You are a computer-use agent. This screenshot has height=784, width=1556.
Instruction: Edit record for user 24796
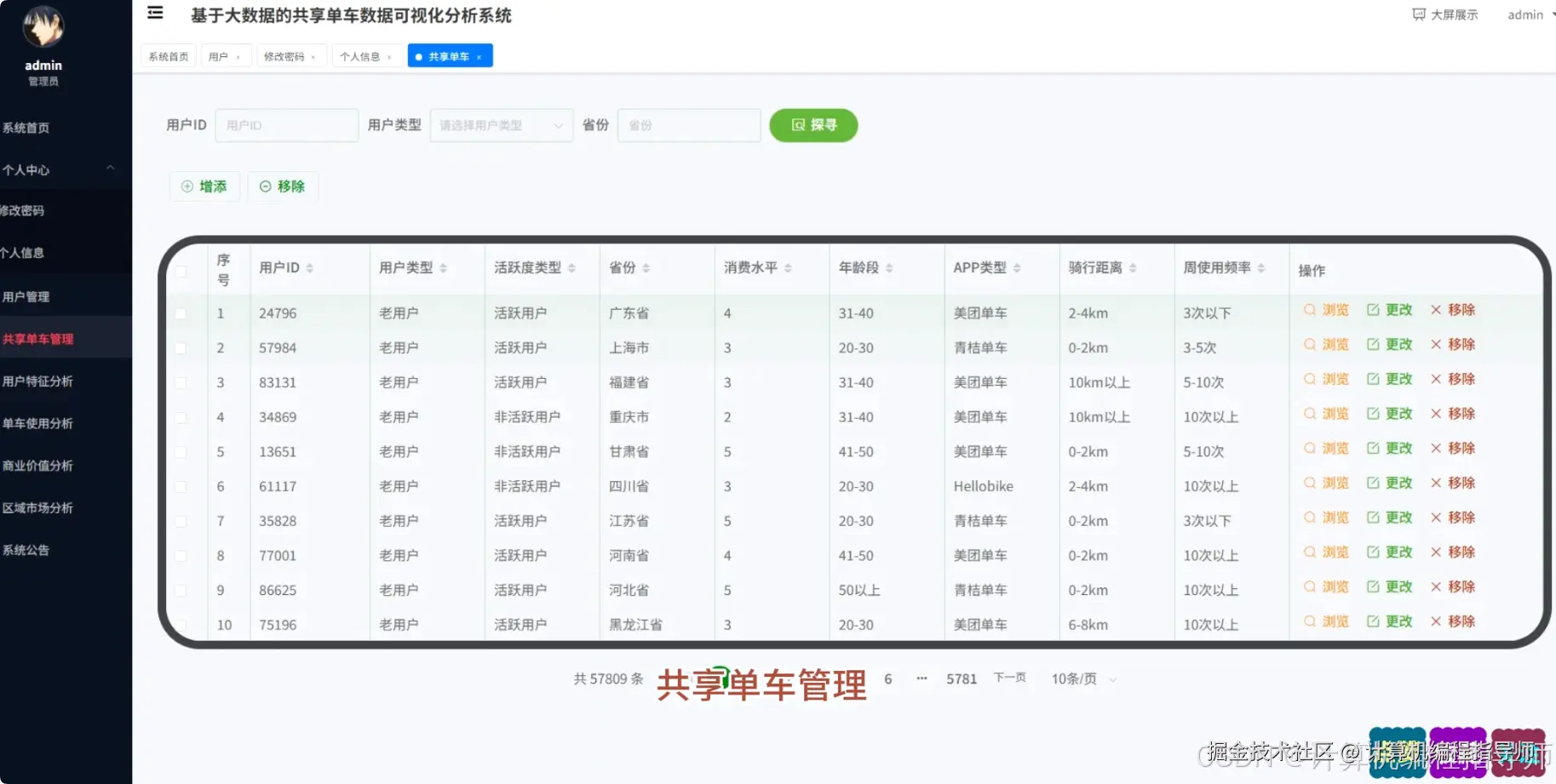(1389, 310)
